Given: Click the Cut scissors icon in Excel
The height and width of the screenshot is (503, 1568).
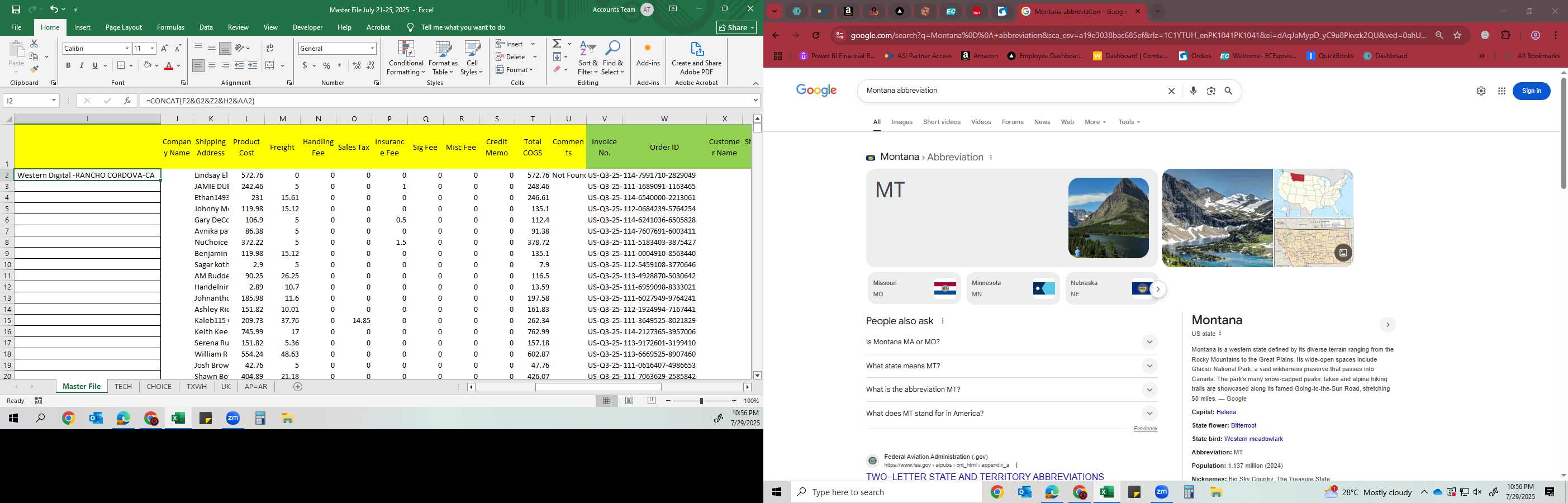Looking at the screenshot, I should 34,44.
